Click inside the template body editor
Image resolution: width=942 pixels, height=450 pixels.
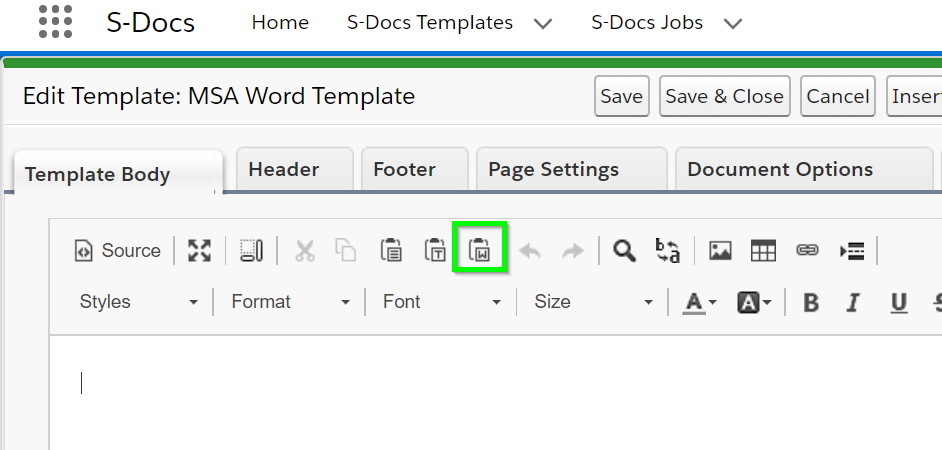pyautogui.click(x=496, y=392)
